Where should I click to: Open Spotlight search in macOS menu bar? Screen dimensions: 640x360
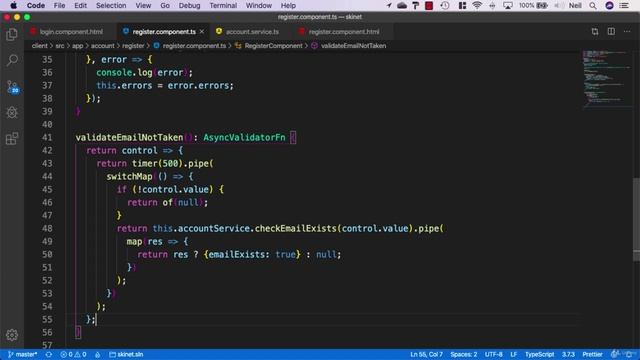click(x=593, y=5)
